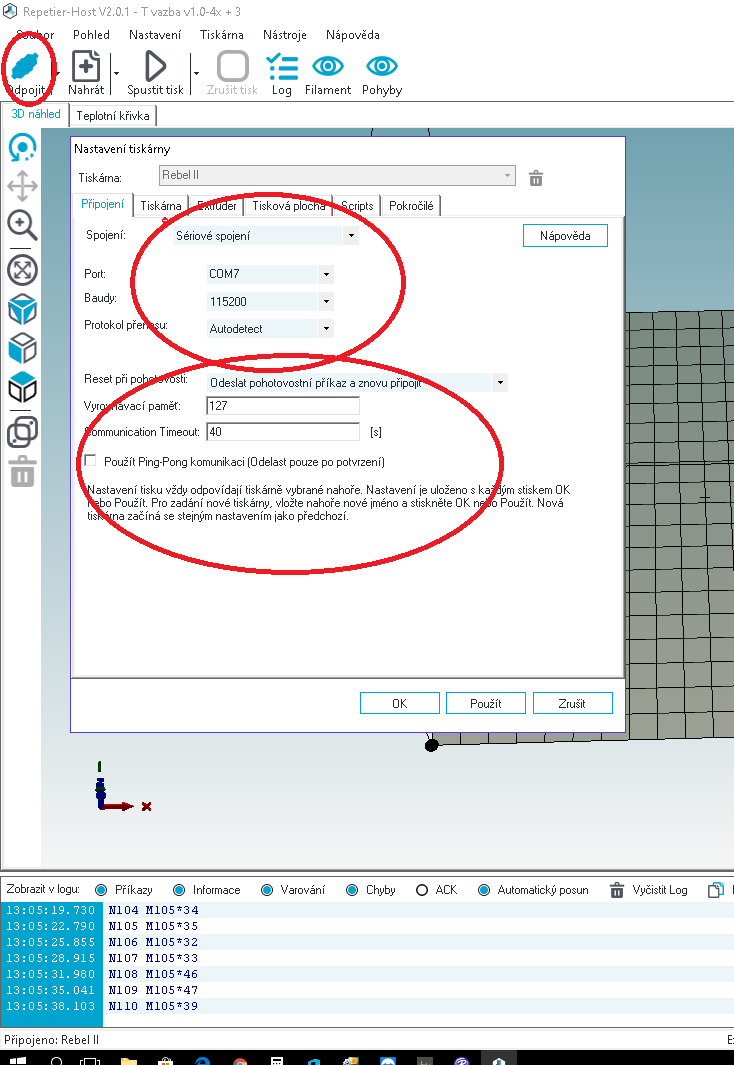Toggle the Log view icon
The image size is (734, 1065).
[x=282, y=66]
